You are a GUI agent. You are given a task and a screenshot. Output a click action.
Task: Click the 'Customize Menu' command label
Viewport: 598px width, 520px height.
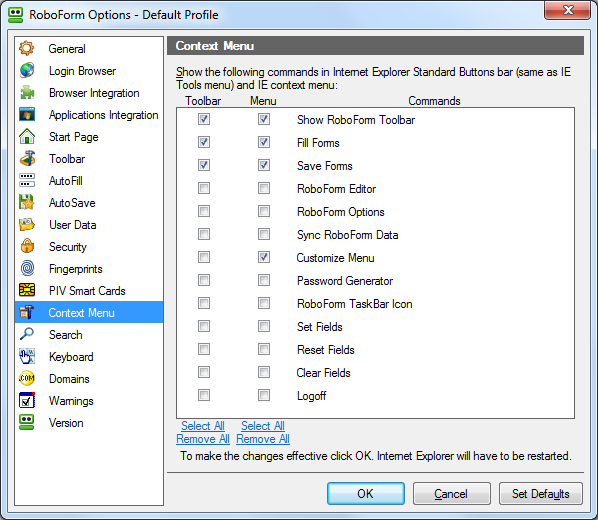click(x=335, y=258)
